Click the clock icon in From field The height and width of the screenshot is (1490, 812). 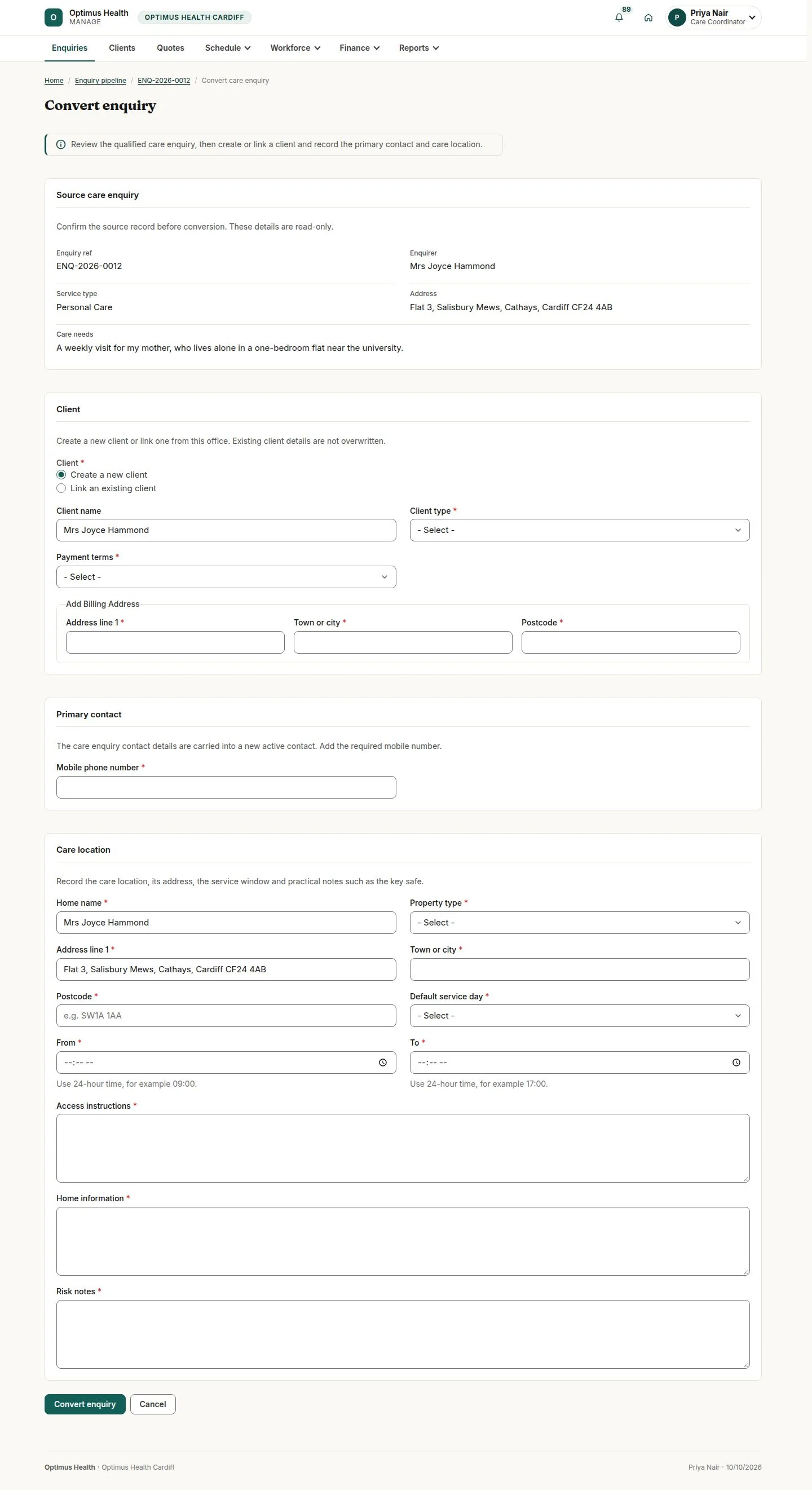coord(383,1063)
